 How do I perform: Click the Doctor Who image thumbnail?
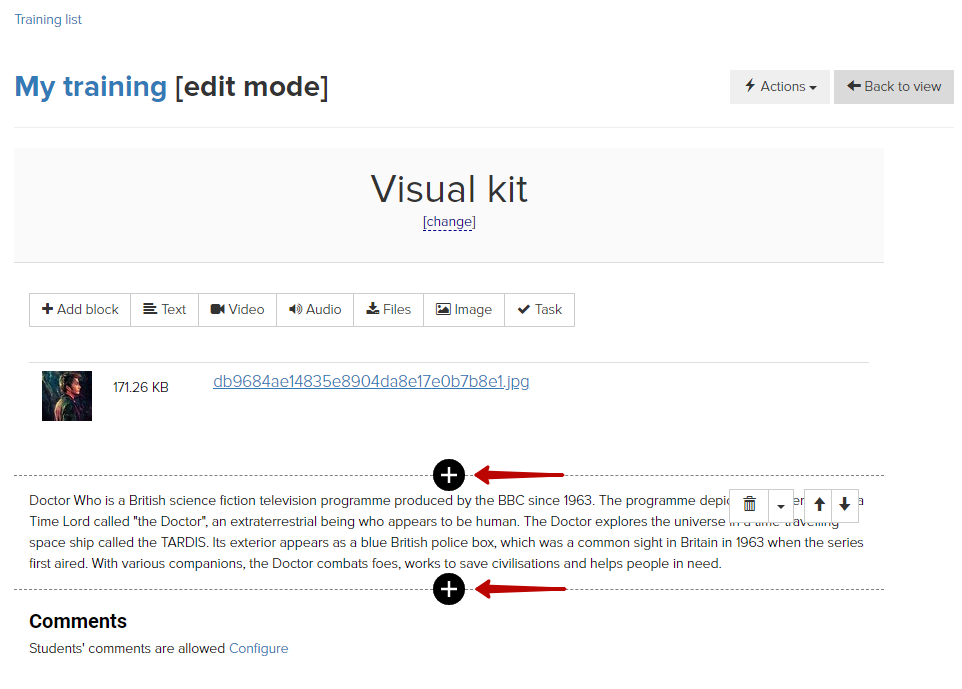67,396
